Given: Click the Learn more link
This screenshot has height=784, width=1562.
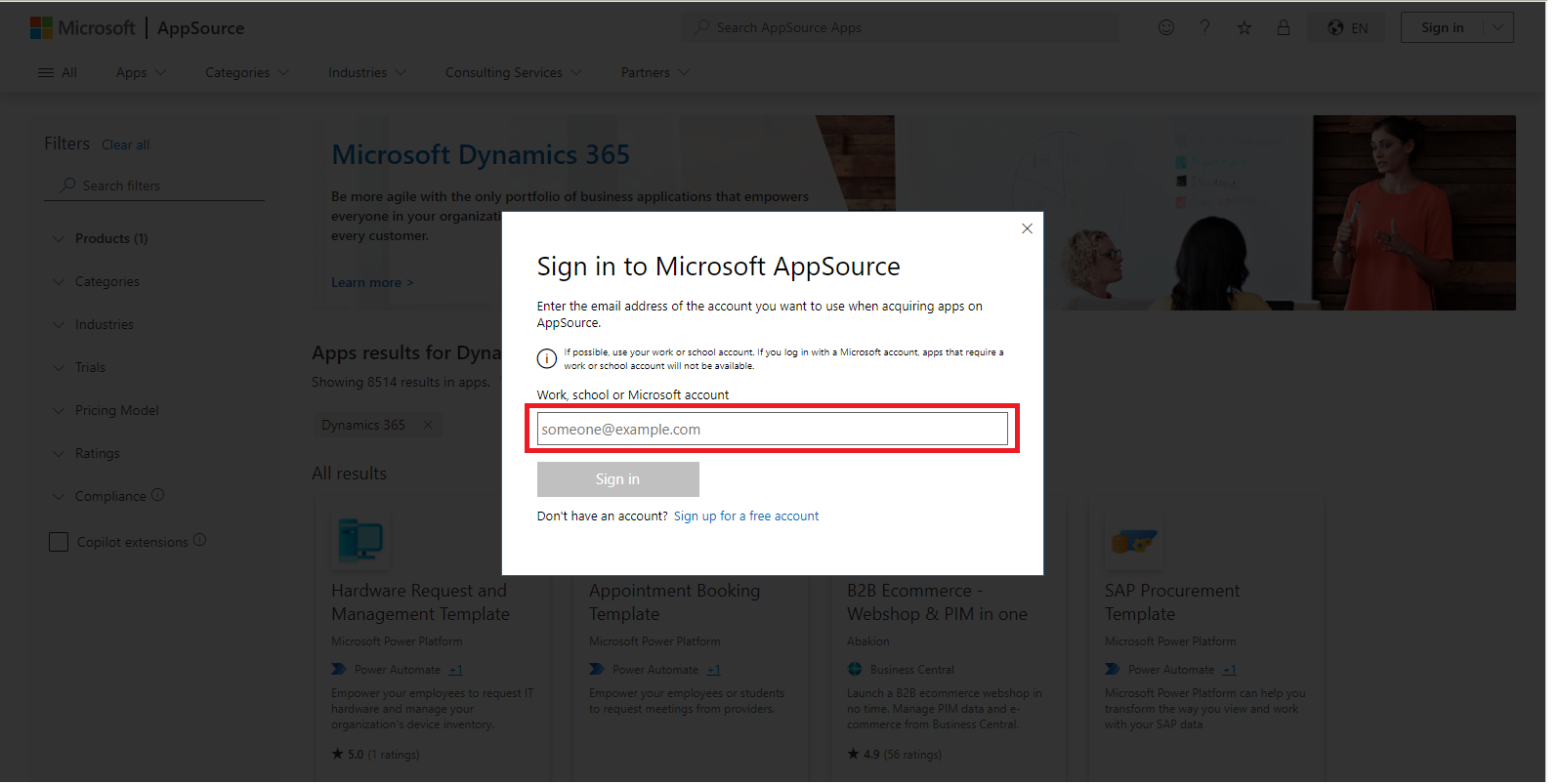Looking at the screenshot, I should (372, 282).
